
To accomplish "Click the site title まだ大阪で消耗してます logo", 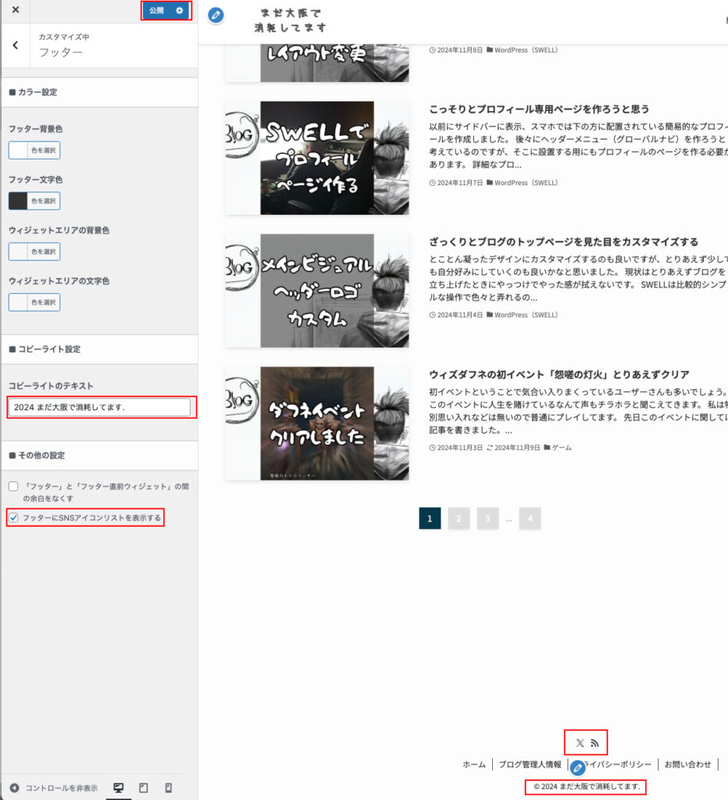I will (x=290, y=20).
